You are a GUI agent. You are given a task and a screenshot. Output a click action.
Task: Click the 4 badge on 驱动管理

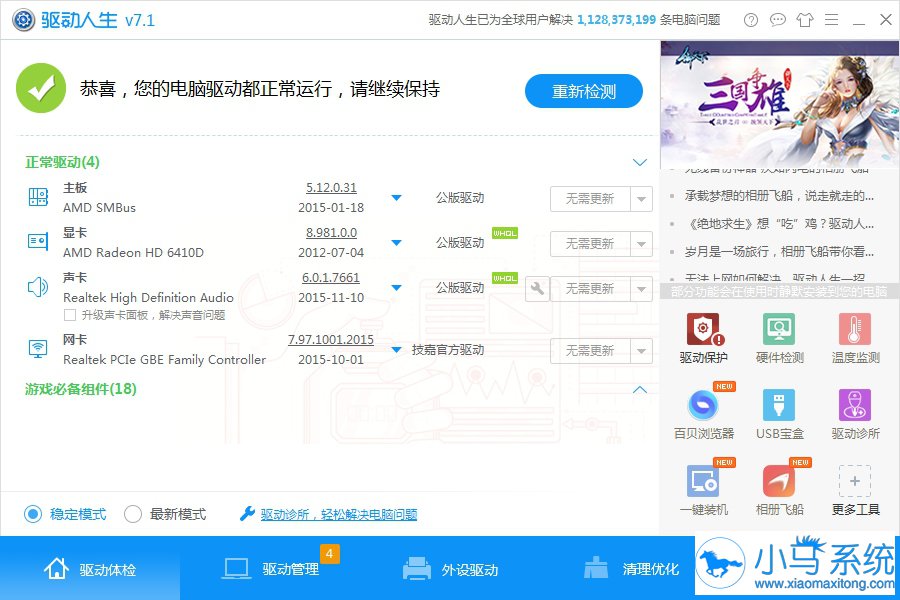click(x=329, y=553)
